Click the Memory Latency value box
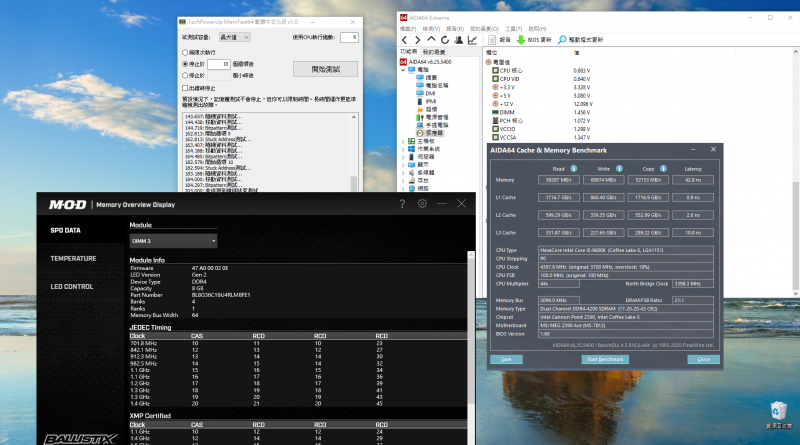800x445 pixels. tap(693, 180)
